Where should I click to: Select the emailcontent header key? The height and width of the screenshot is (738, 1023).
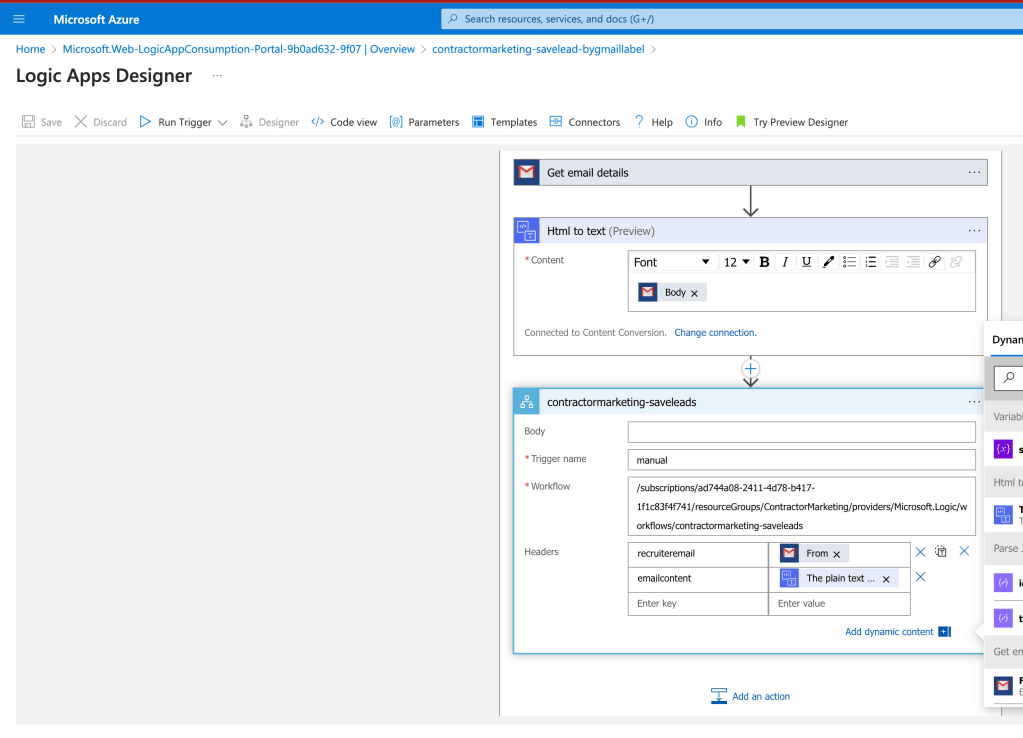698,579
